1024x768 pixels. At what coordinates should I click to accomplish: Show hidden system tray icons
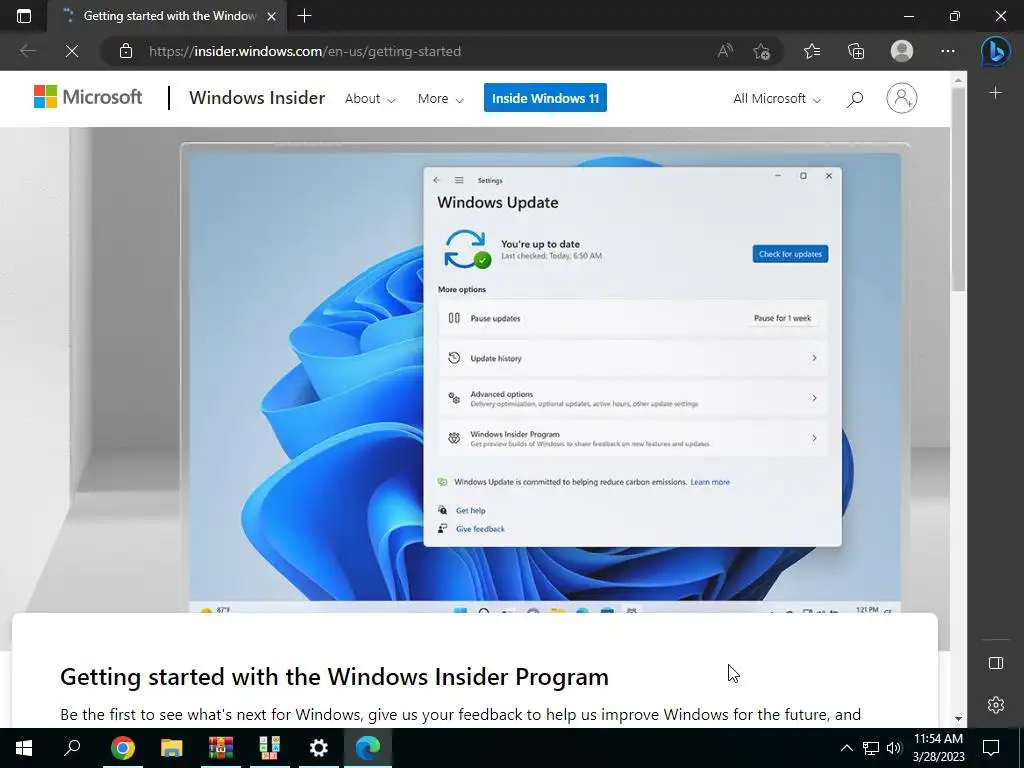846,748
